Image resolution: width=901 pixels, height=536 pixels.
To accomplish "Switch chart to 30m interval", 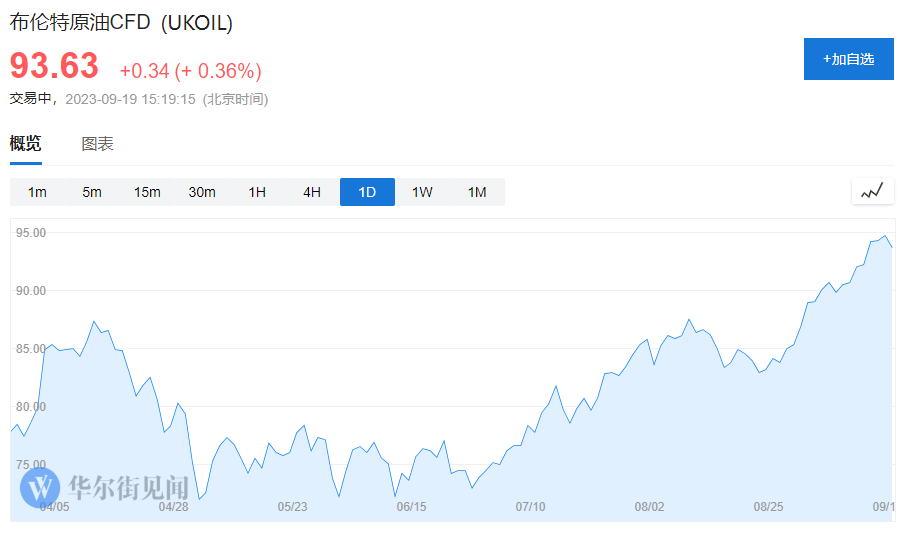I will (202, 192).
